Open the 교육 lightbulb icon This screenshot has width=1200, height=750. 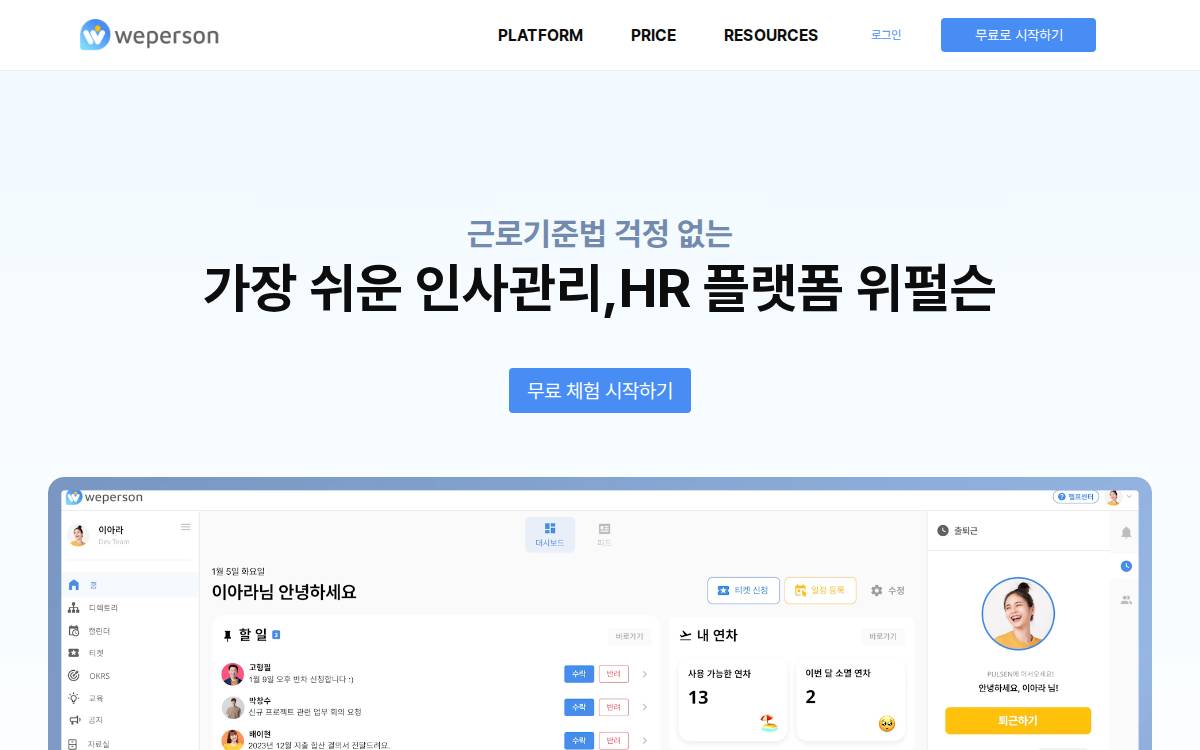click(73, 698)
